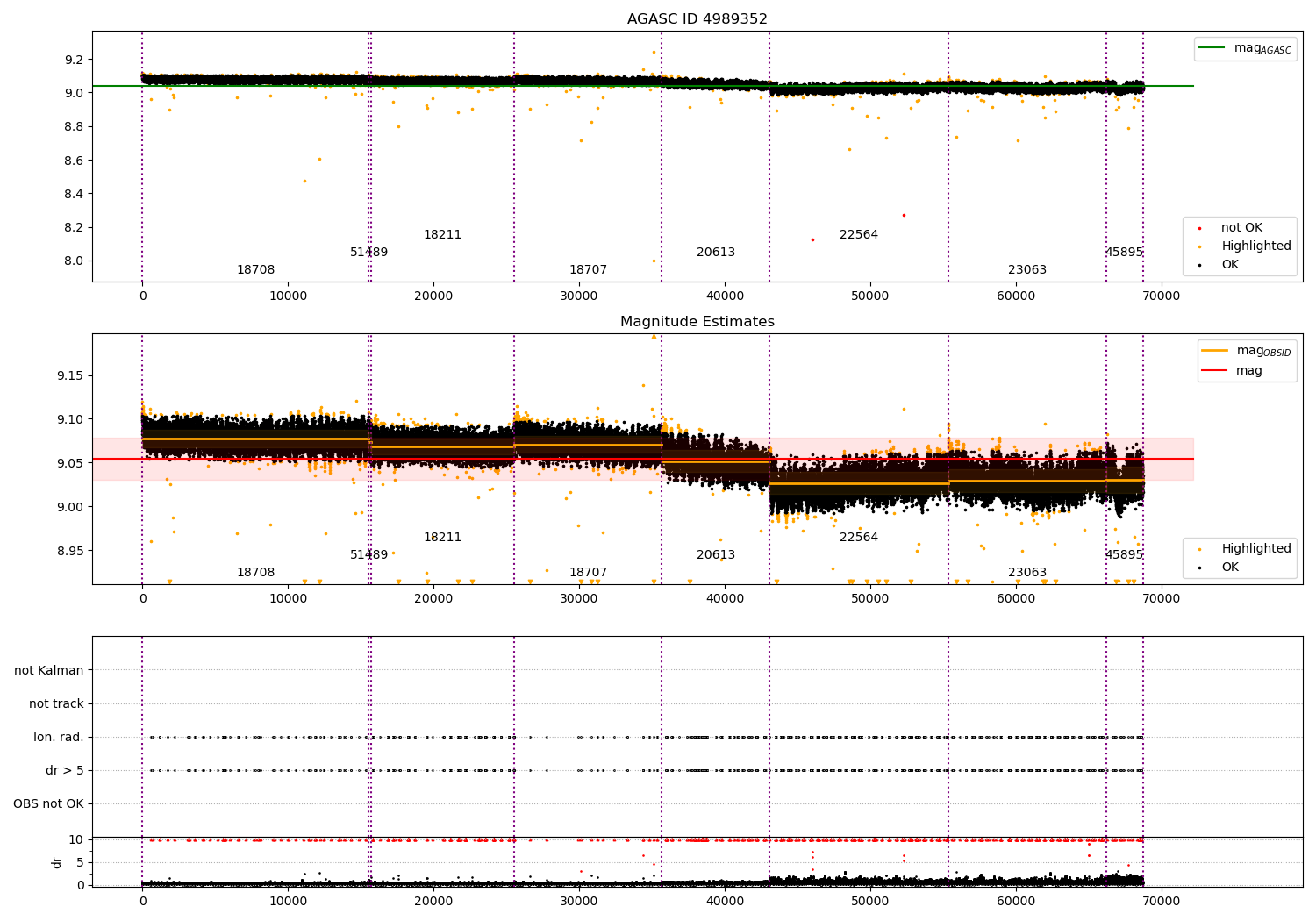Screen dimensions: 1316x921
Task: Click the 10 tick on the dr axis
Action: [x=76, y=840]
